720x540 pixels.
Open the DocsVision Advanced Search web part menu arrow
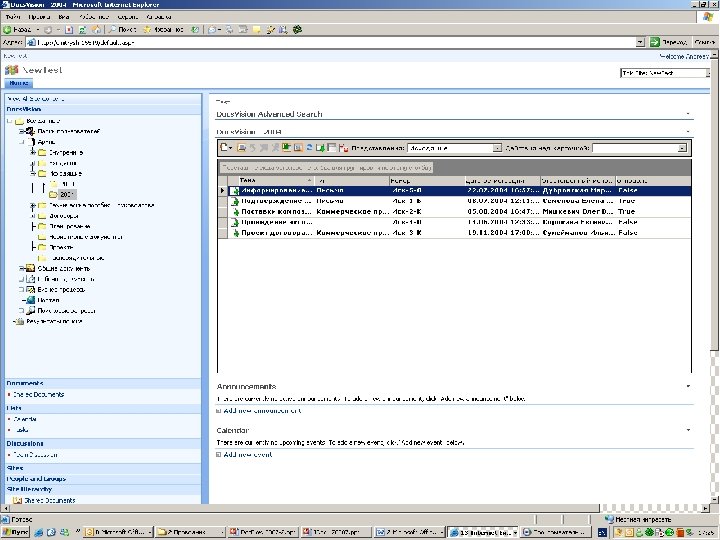click(688, 113)
